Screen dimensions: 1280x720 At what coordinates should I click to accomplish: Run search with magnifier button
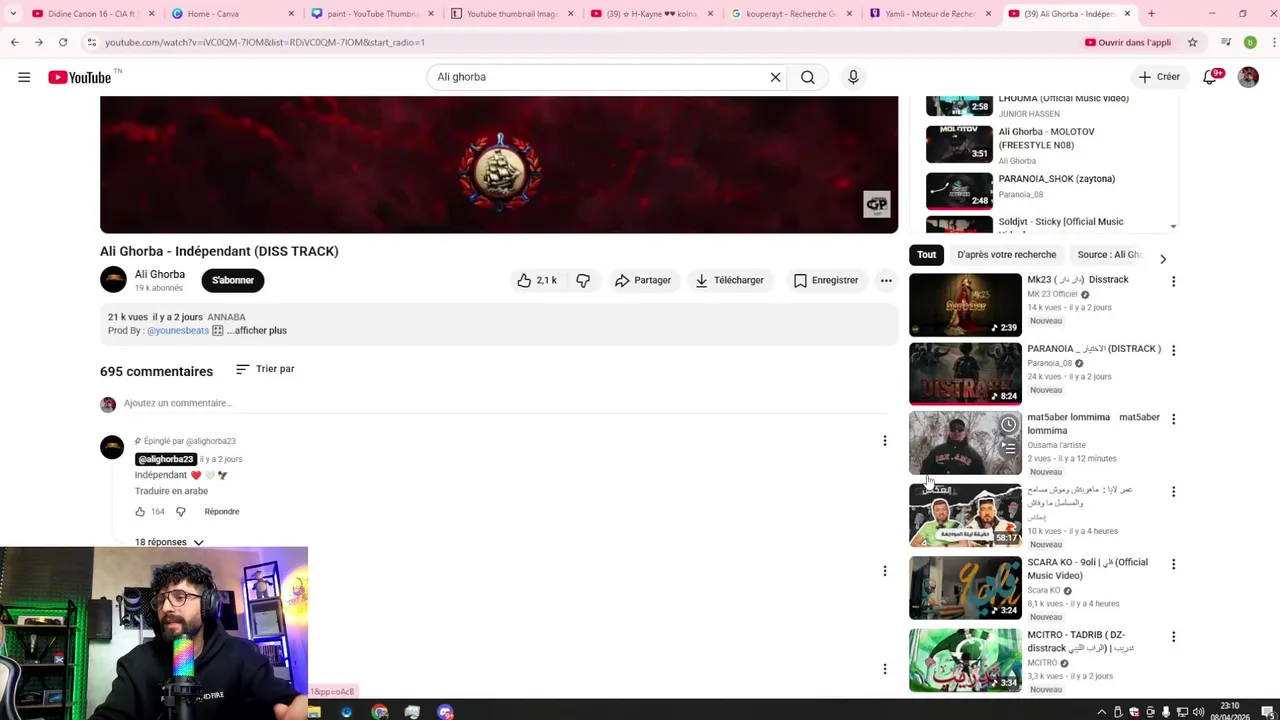tap(808, 77)
